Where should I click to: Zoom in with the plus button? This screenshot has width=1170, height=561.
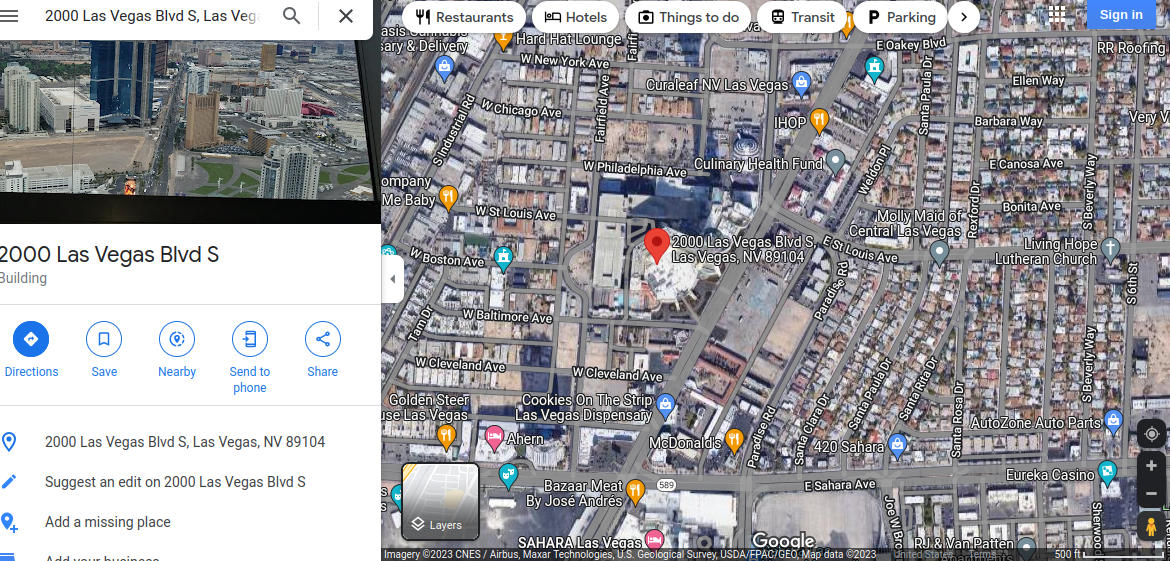click(x=1151, y=466)
